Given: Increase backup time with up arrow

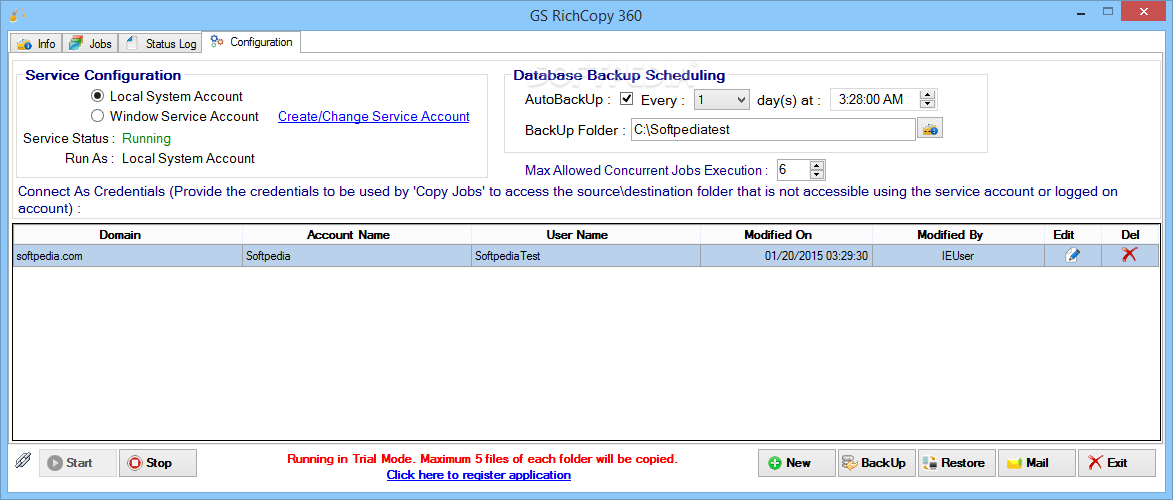Looking at the screenshot, I should 928,95.
